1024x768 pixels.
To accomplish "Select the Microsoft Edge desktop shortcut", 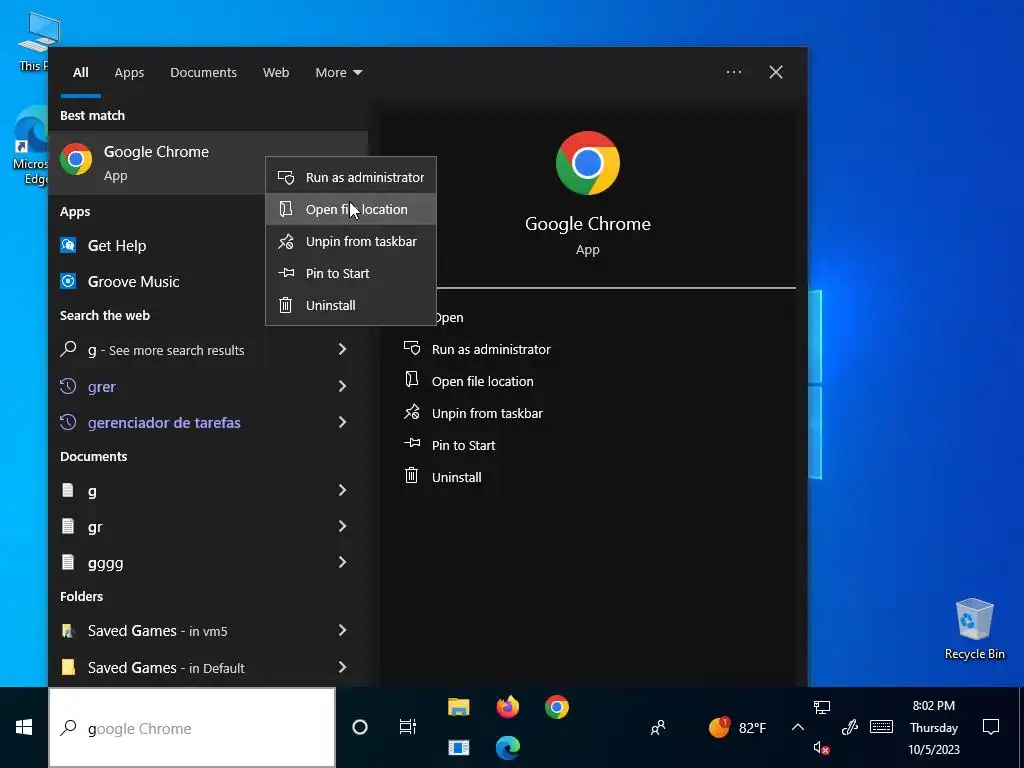I will point(30,146).
